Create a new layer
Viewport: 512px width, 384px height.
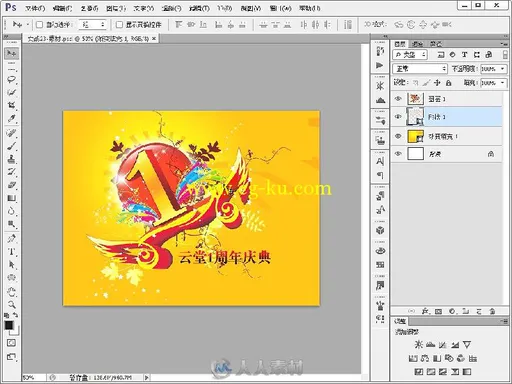tap(479, 311)
